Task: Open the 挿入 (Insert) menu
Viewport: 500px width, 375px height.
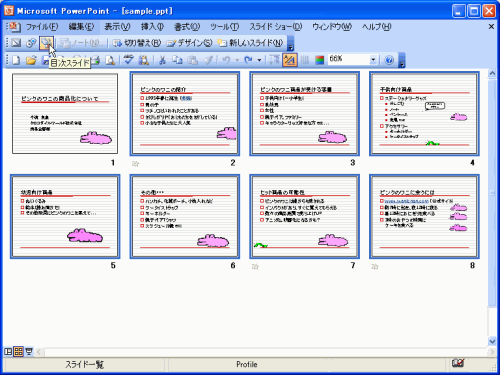Action: (x=152, y=27)
